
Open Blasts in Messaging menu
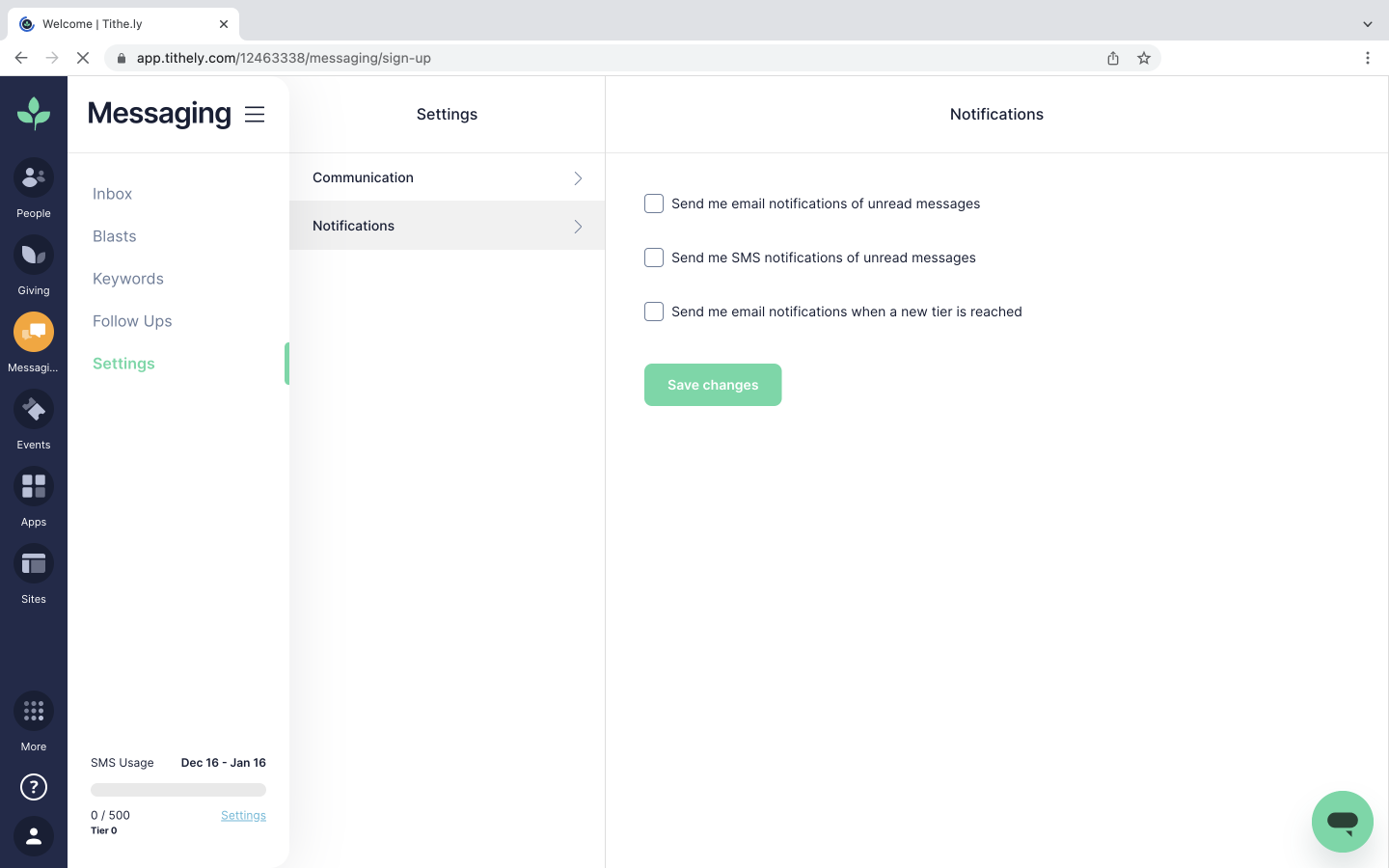115,236
